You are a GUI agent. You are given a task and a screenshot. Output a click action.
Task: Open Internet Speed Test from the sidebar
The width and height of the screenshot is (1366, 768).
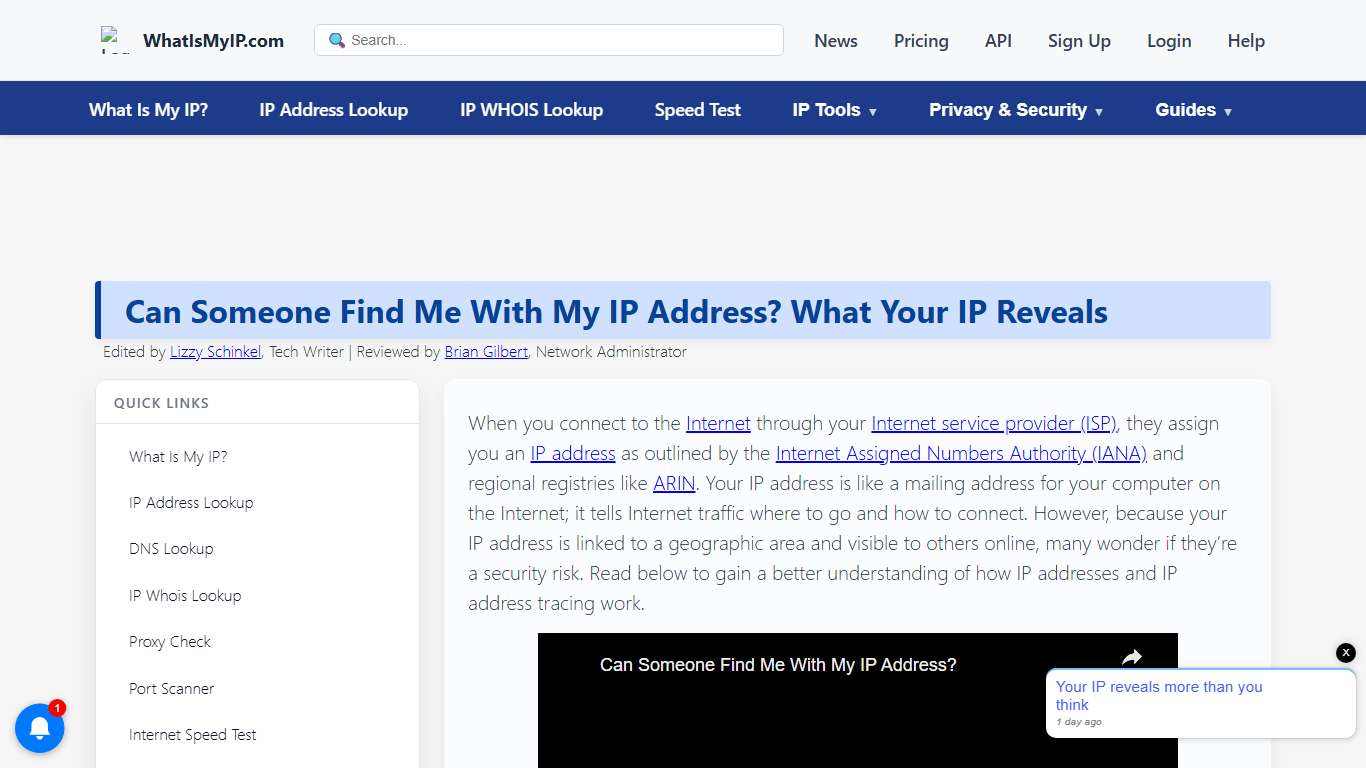coord(192,734)
